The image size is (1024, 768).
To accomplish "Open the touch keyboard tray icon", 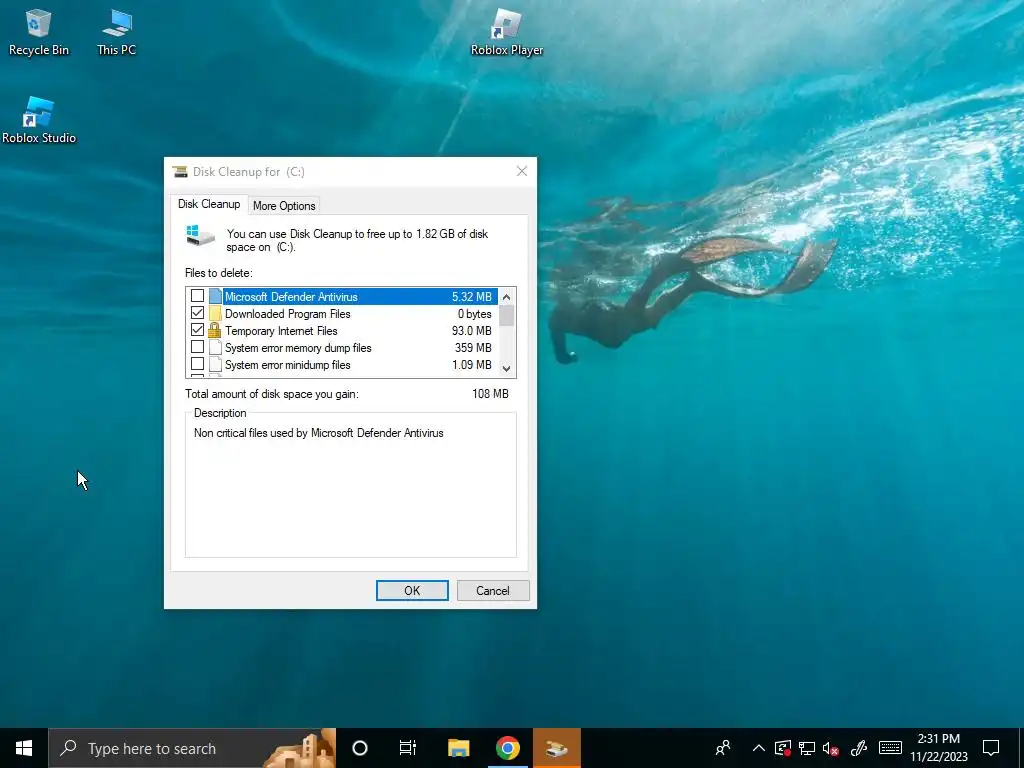I will click(890, 748).
